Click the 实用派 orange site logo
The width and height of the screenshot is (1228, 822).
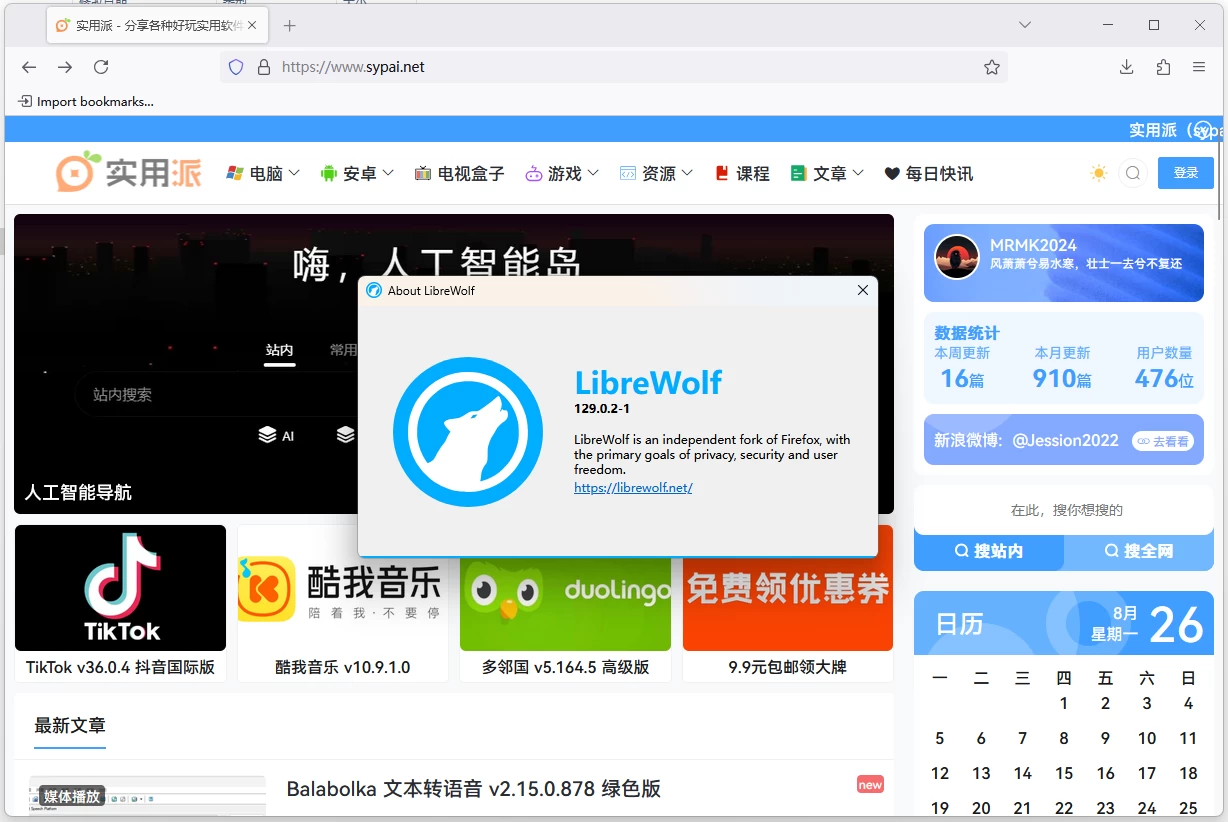(128, 172)
